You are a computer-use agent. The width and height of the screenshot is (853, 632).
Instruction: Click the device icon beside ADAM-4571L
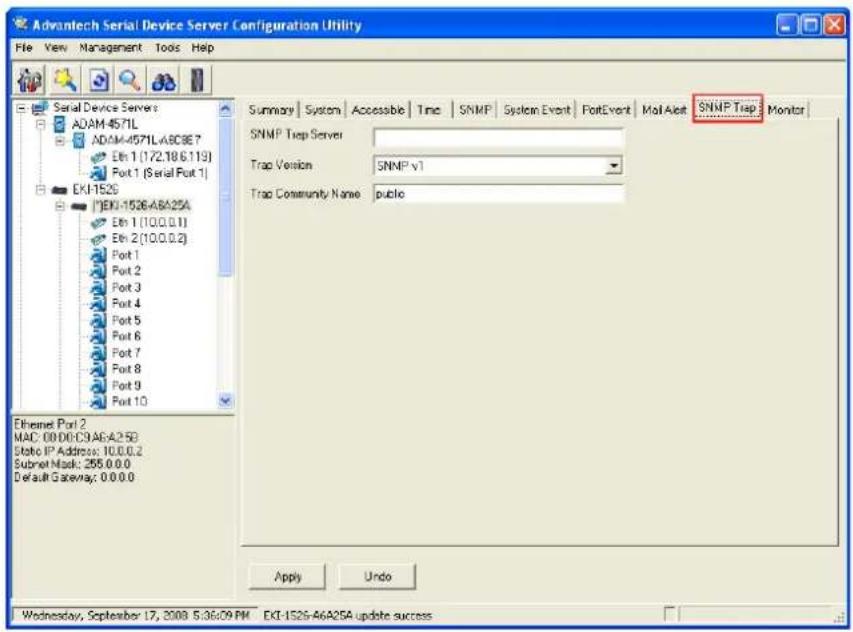[59, 124]
